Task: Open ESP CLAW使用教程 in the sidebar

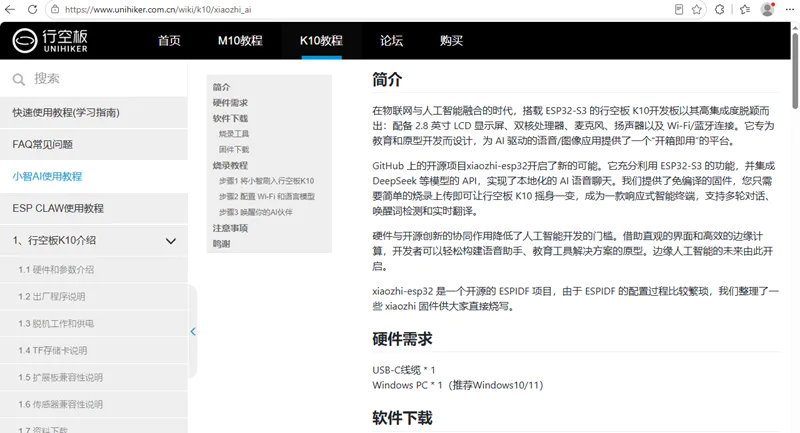Action: (x=94, y=208)
